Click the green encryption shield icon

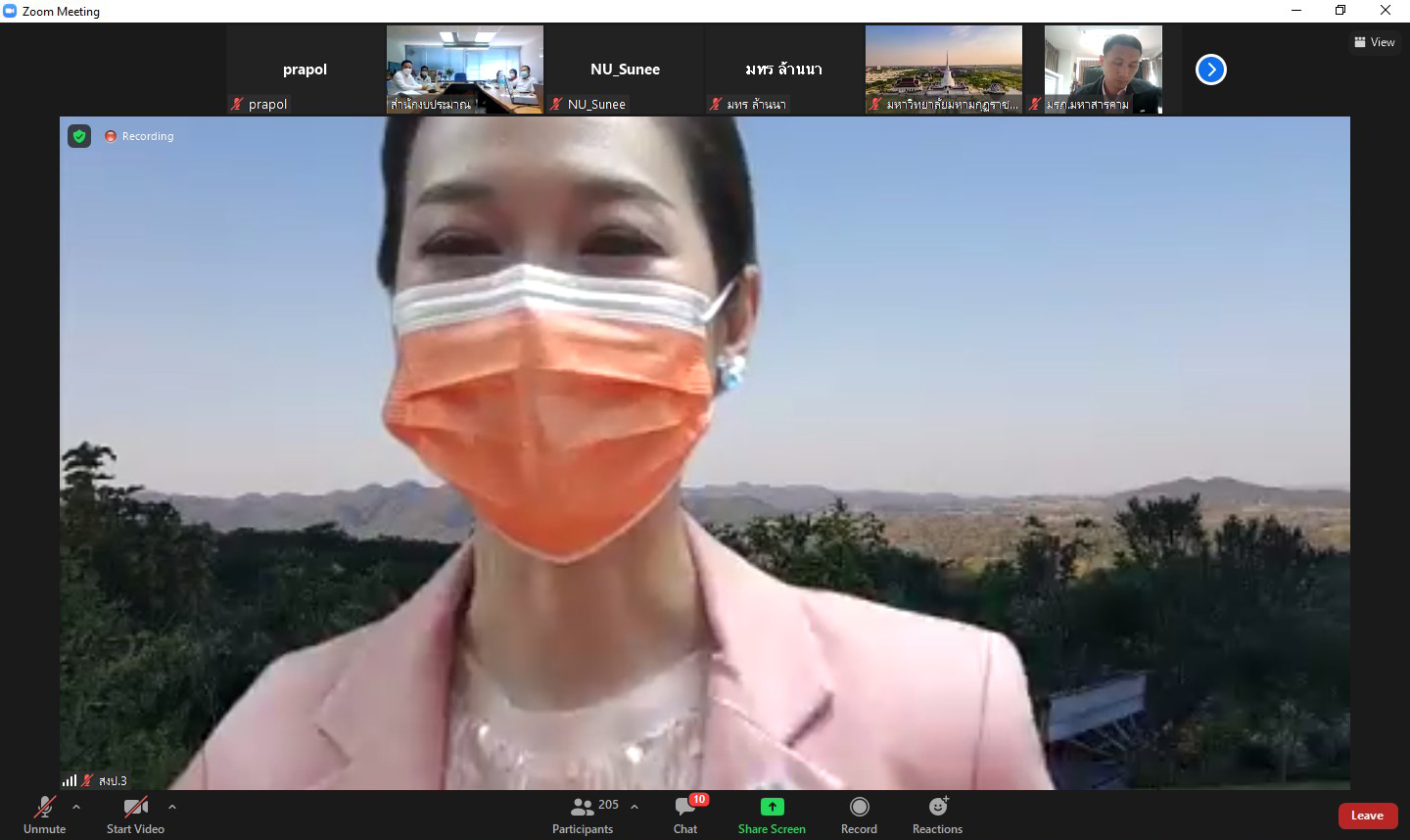(x=79, y=136)
